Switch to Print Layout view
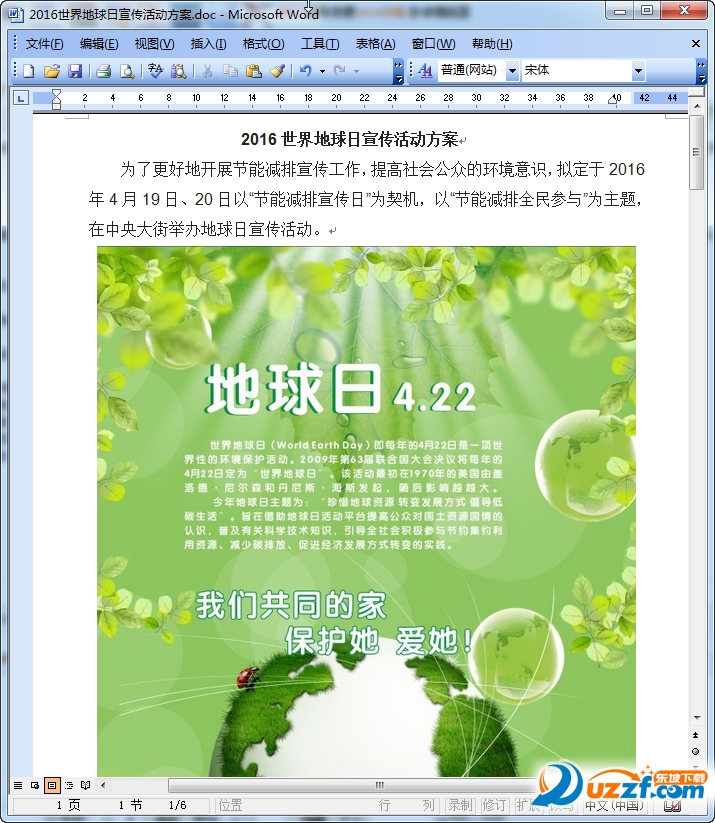 click(x=51, y=785)
